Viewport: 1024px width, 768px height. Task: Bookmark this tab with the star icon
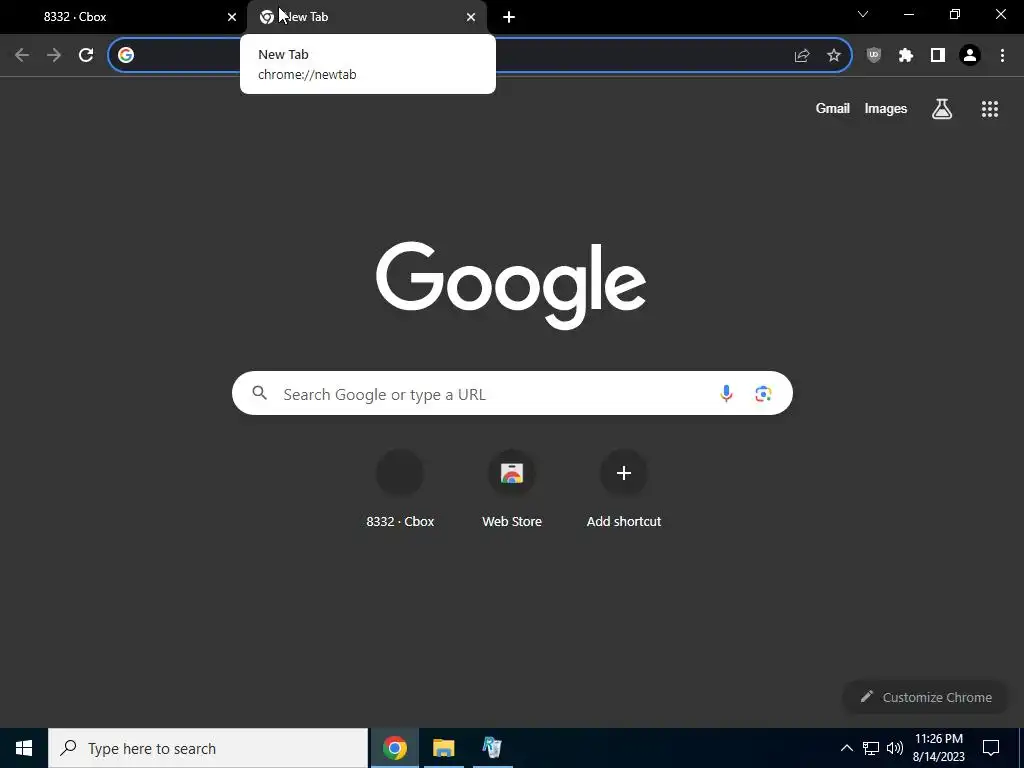[834, 56]
